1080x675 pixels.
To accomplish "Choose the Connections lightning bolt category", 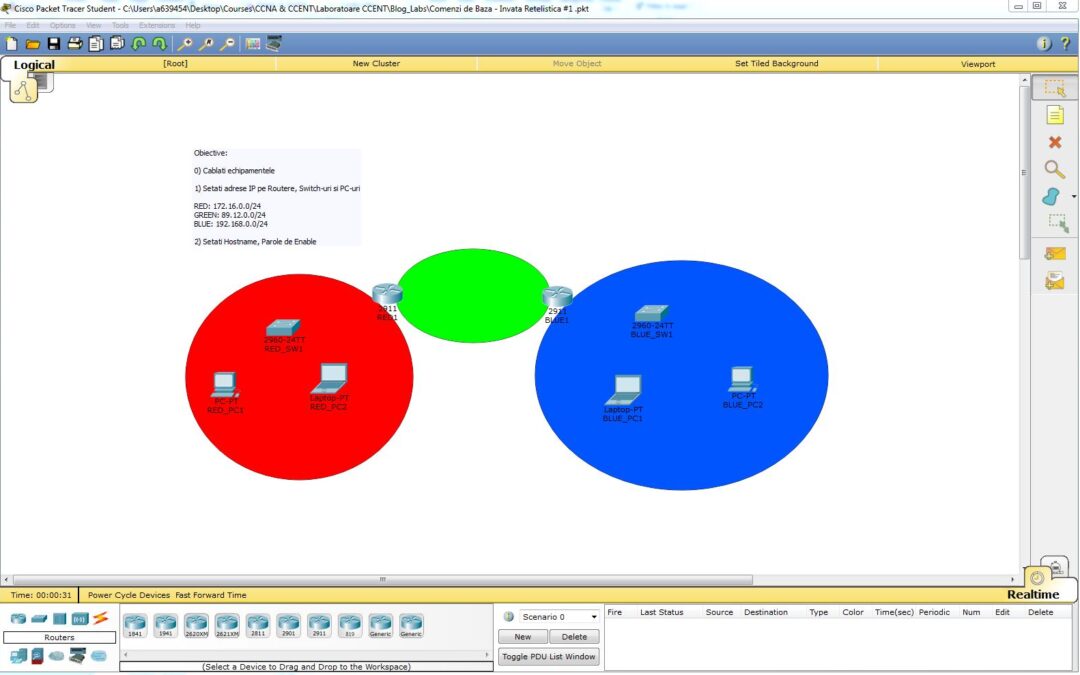I will pyautogui.click(x=101, y=618).
